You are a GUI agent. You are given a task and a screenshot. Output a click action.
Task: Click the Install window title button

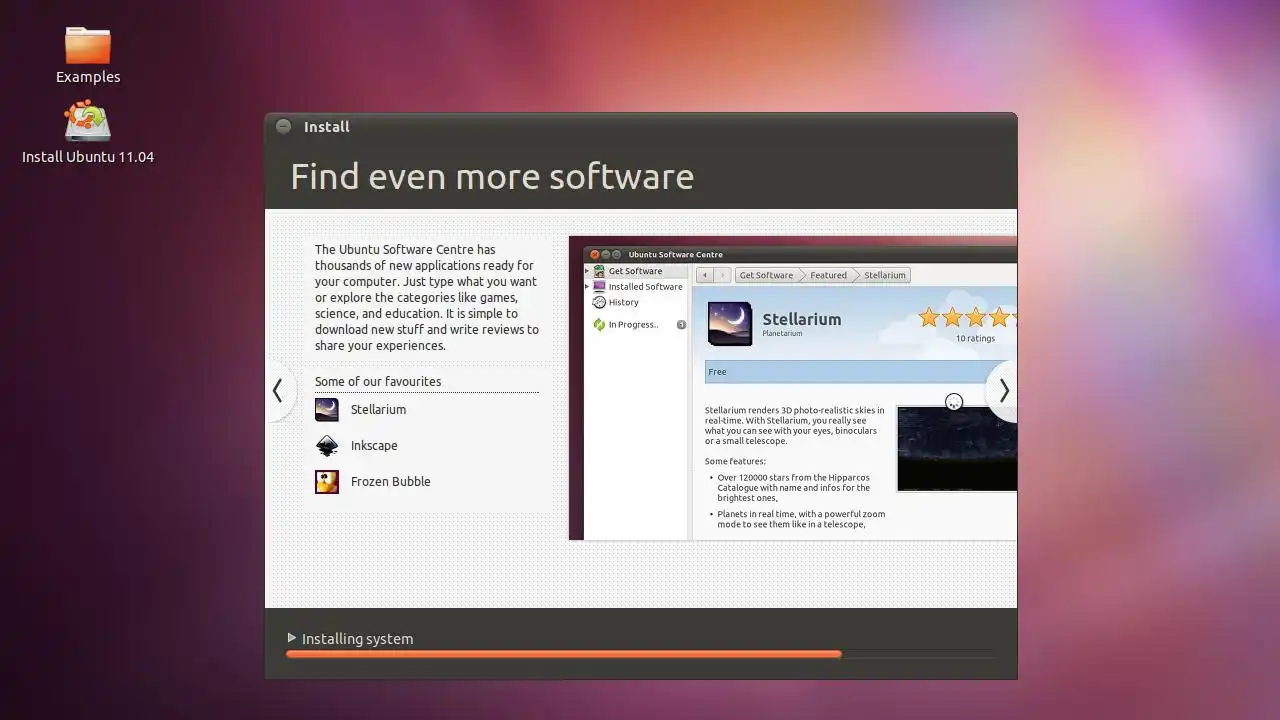pos(284,126)
